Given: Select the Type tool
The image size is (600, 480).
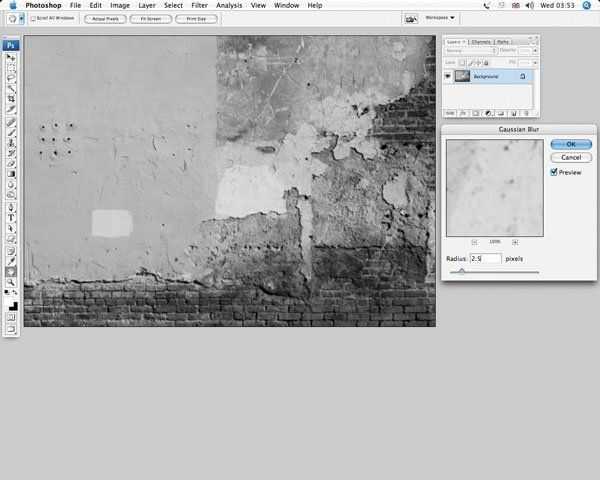Looking at the screenshot, I should tap(12, 216).
